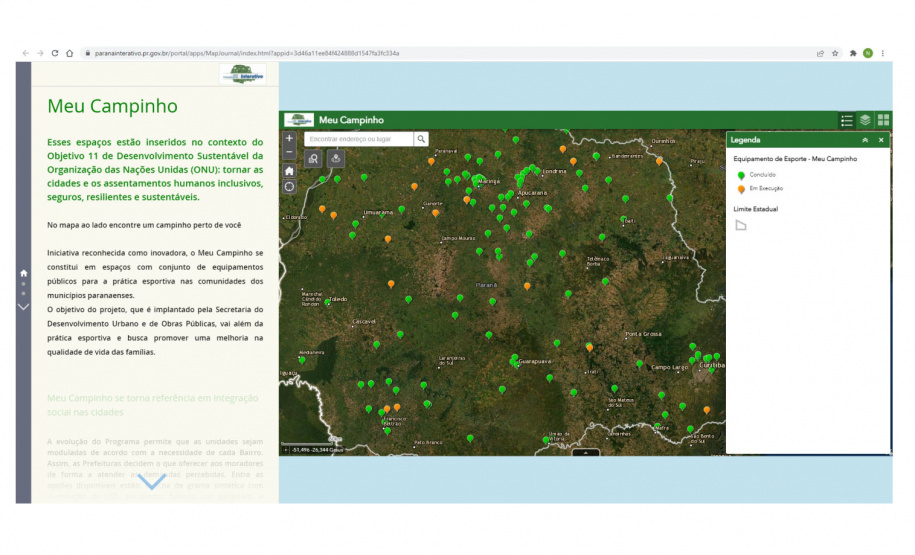Find my location with the crosshair button
The image size is (915, 555).
(x=289, y=187)
